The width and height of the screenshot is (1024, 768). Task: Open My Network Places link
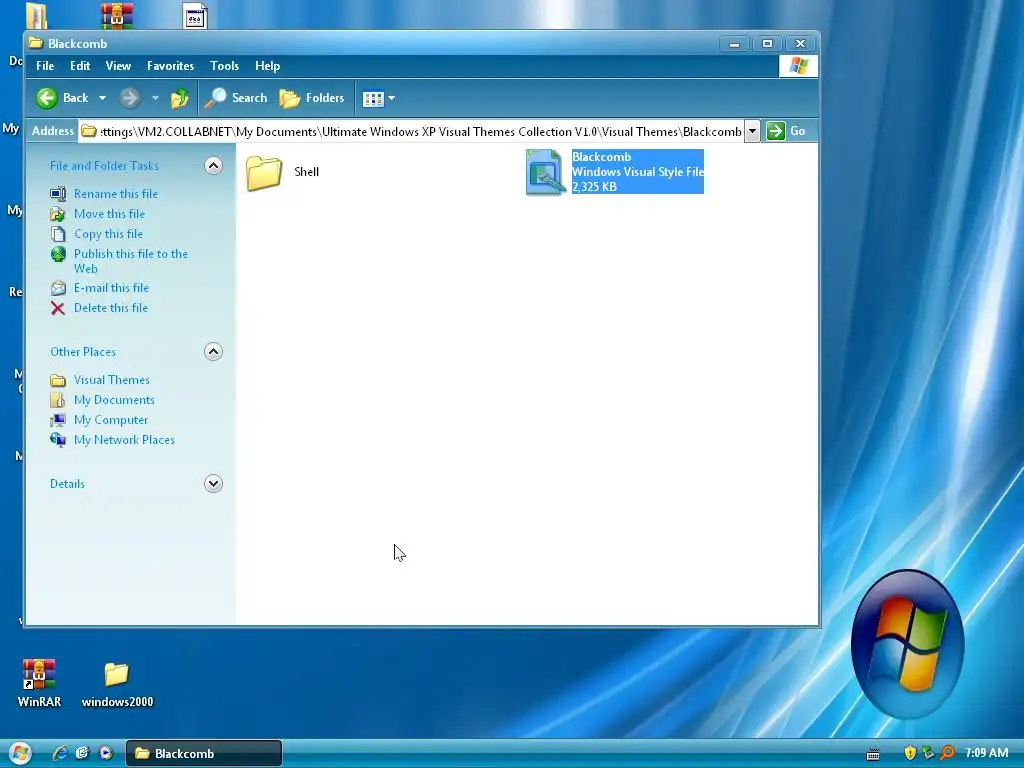pyautogui.click(x=124, y=440)
